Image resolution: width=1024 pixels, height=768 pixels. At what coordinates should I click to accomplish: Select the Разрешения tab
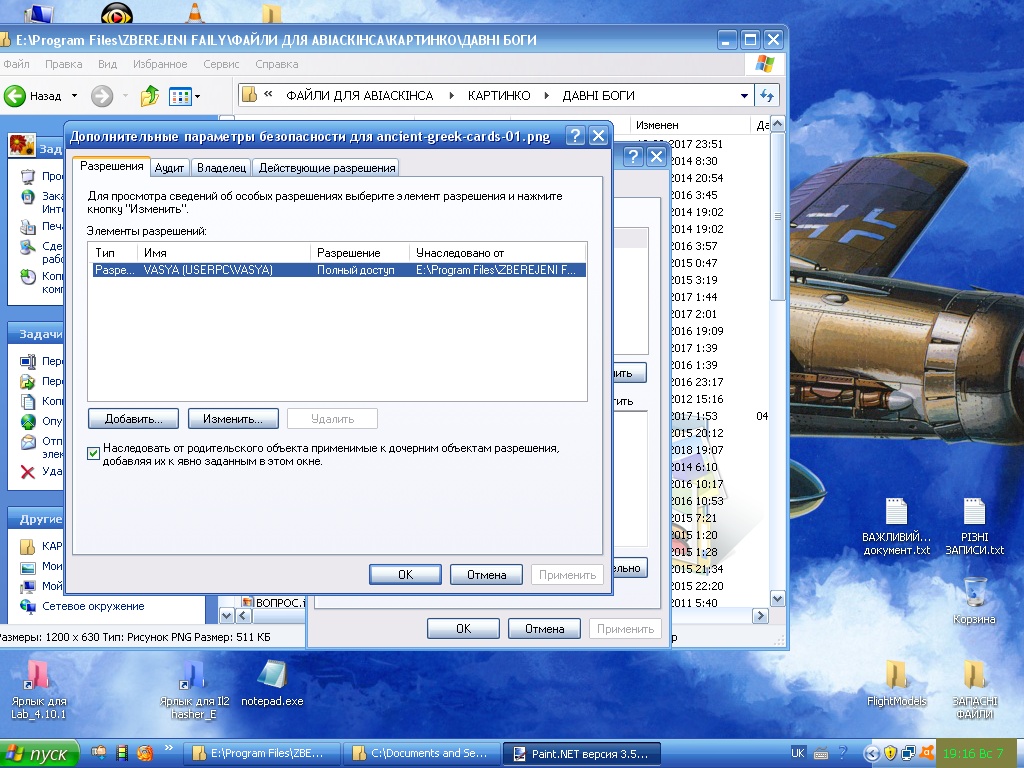click(x=112, y=166)
